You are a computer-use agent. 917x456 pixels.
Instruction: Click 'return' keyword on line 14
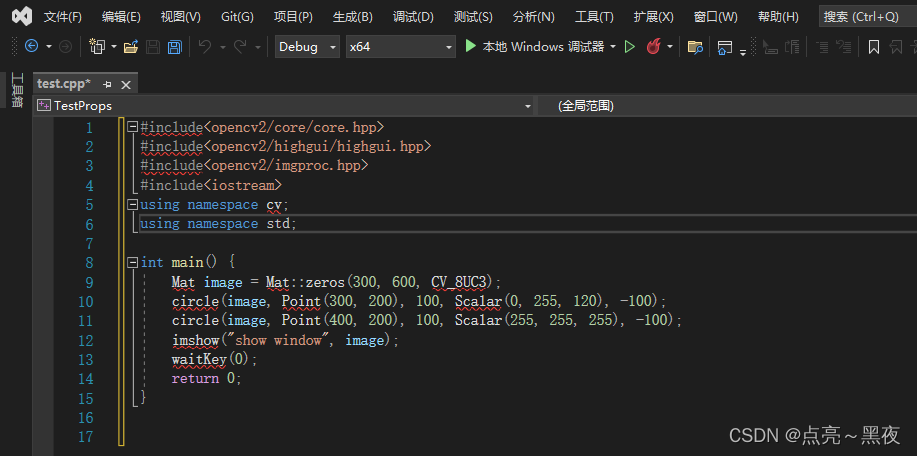(195, 379)
